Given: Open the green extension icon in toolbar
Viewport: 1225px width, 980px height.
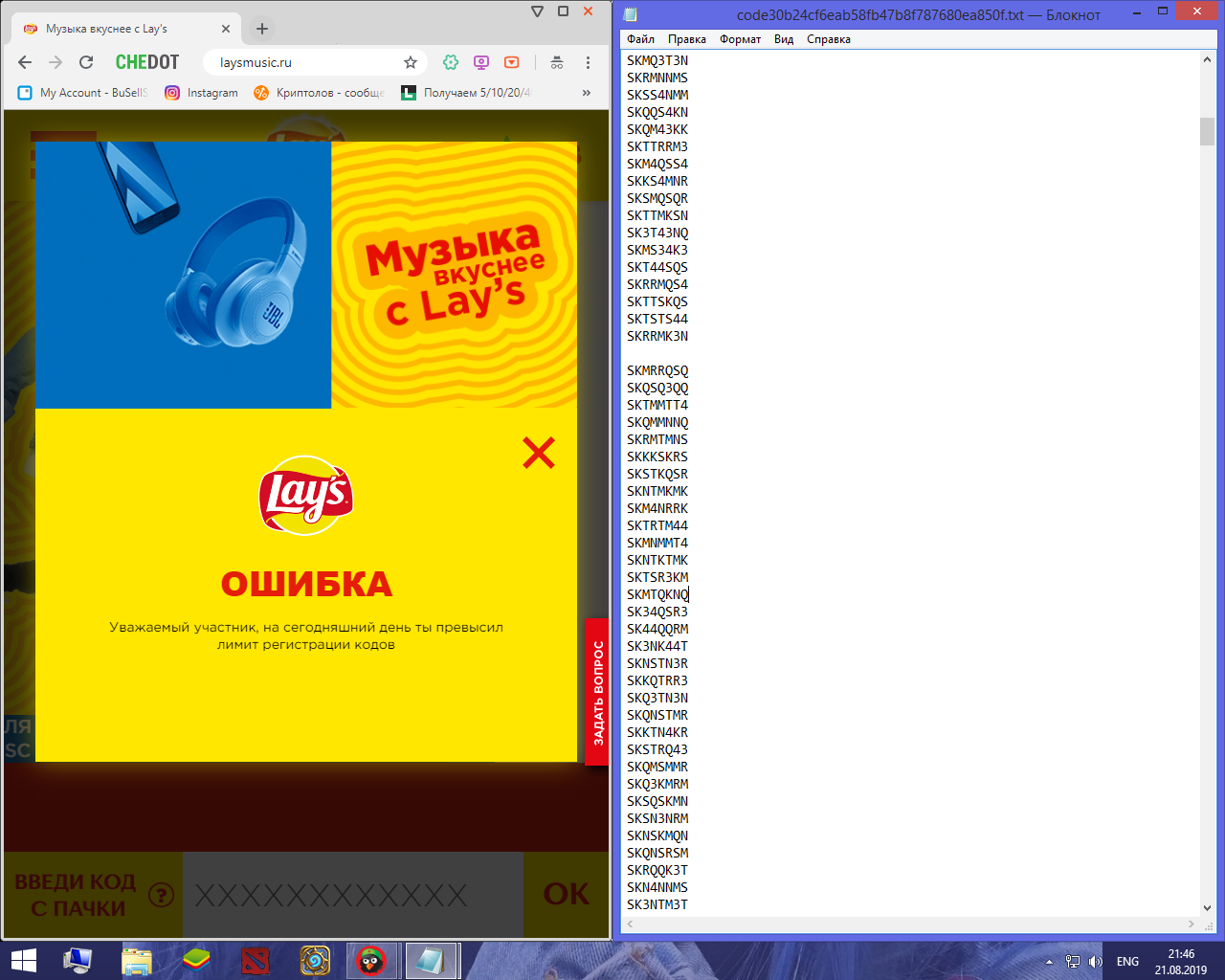Looking at the screenshot, I should pyautogui.click(x=451, y=62).
